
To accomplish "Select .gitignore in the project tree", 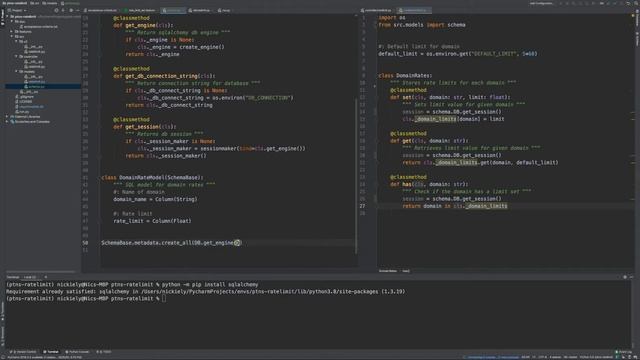I will [x=24, y=97].
